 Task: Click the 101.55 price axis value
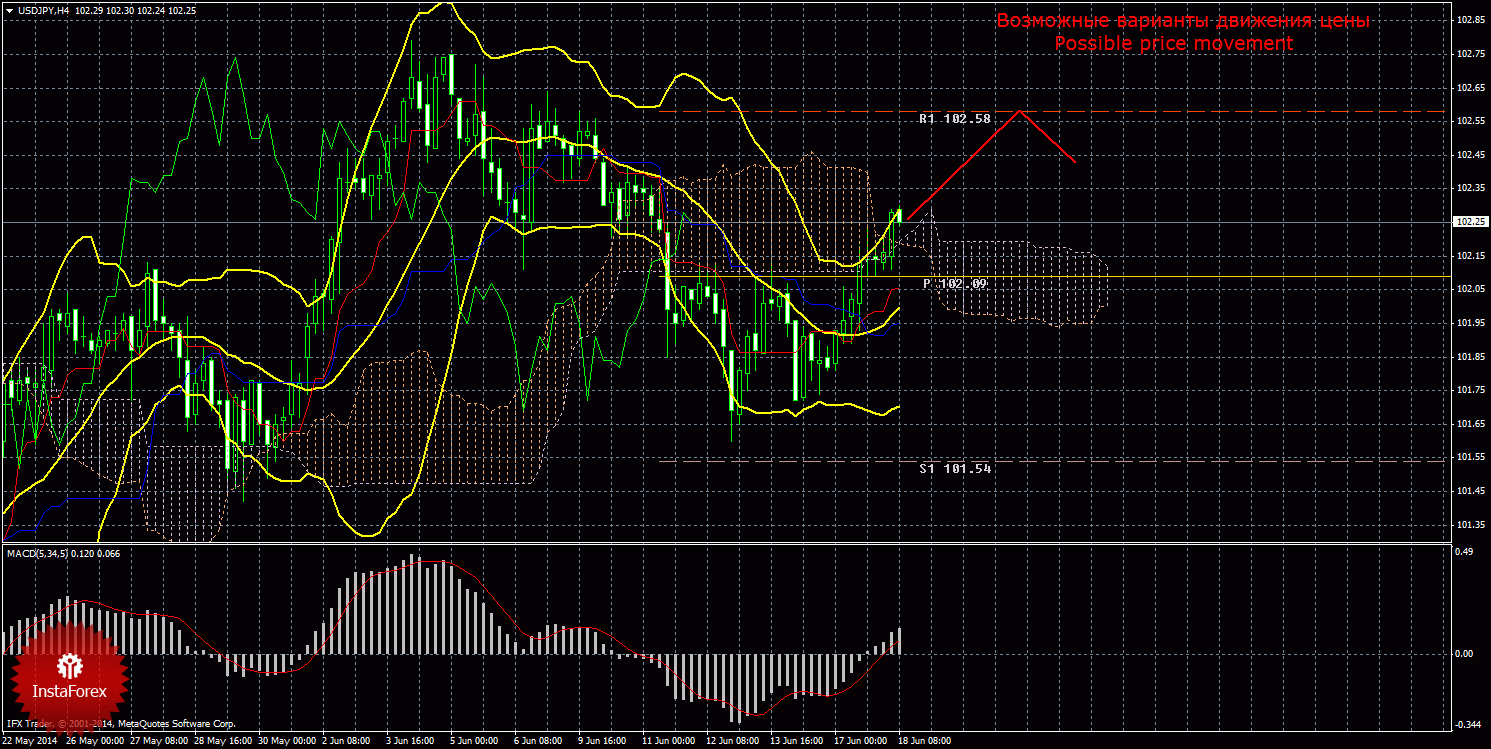point(1469,457)
